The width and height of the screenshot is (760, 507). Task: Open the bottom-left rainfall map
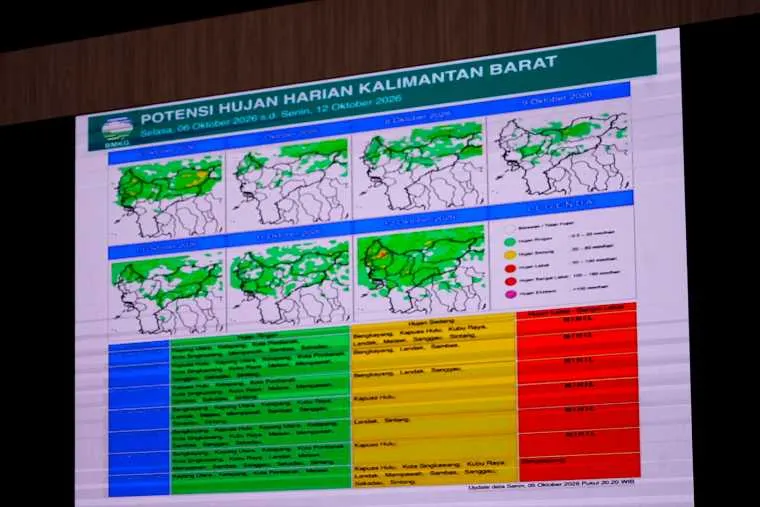[x=168, y=294]
